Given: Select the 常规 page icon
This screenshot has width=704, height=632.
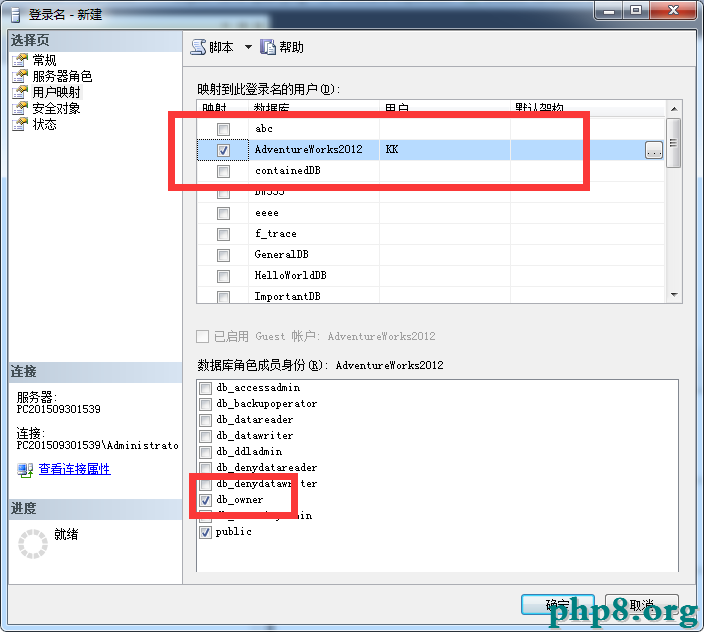Looking at the screenshot, I should [x=20, y=60].
